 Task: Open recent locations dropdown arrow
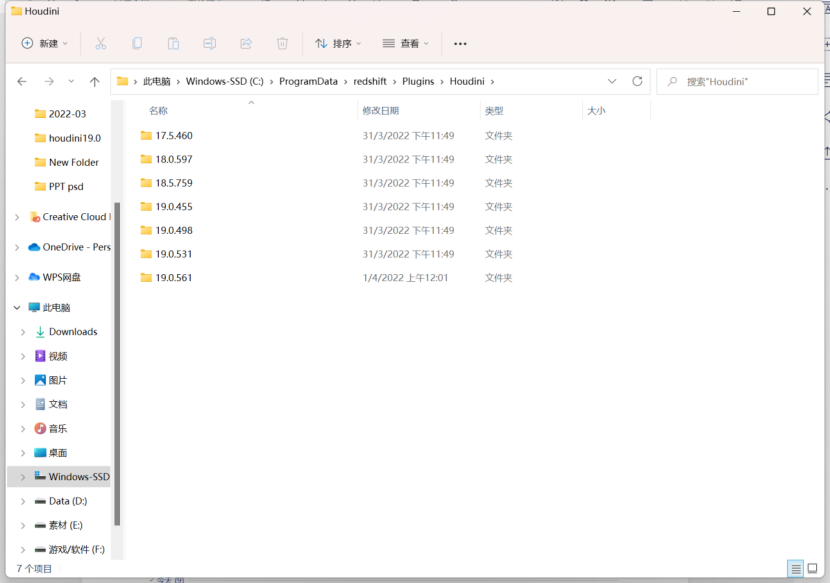point(71,82)
